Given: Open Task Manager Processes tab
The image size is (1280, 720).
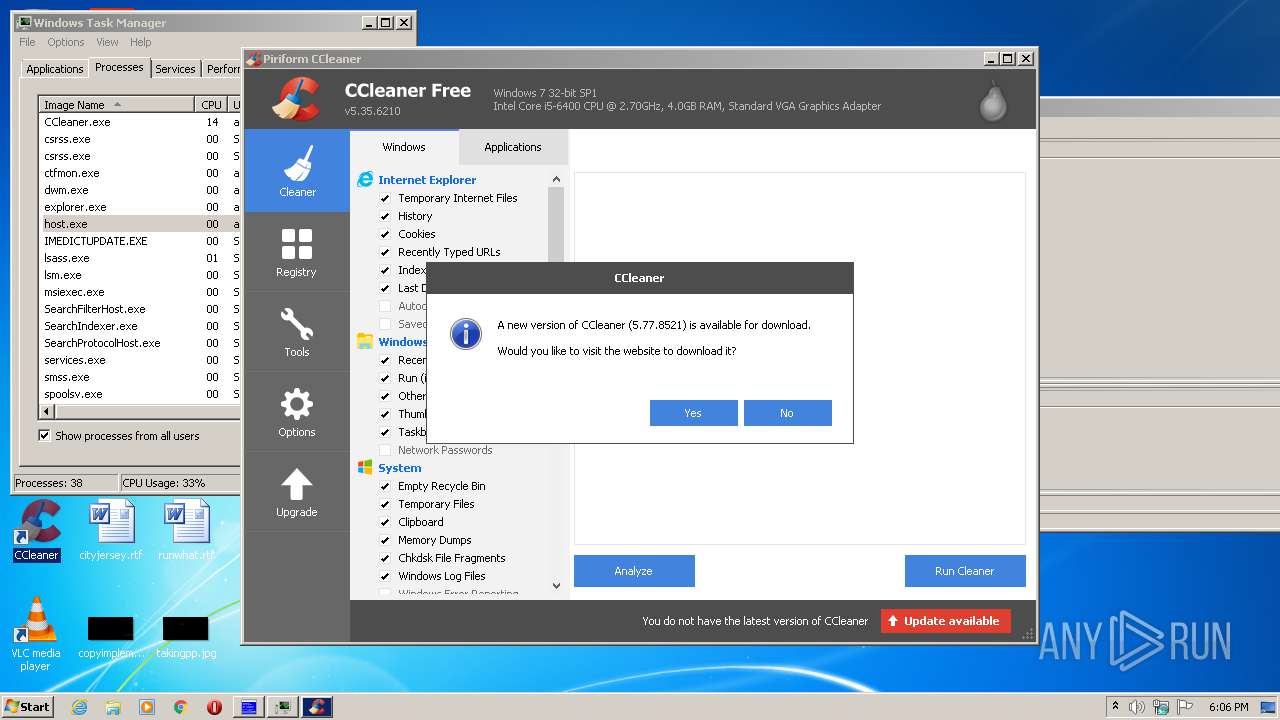Looking at the screenshot, I should 119,67.
